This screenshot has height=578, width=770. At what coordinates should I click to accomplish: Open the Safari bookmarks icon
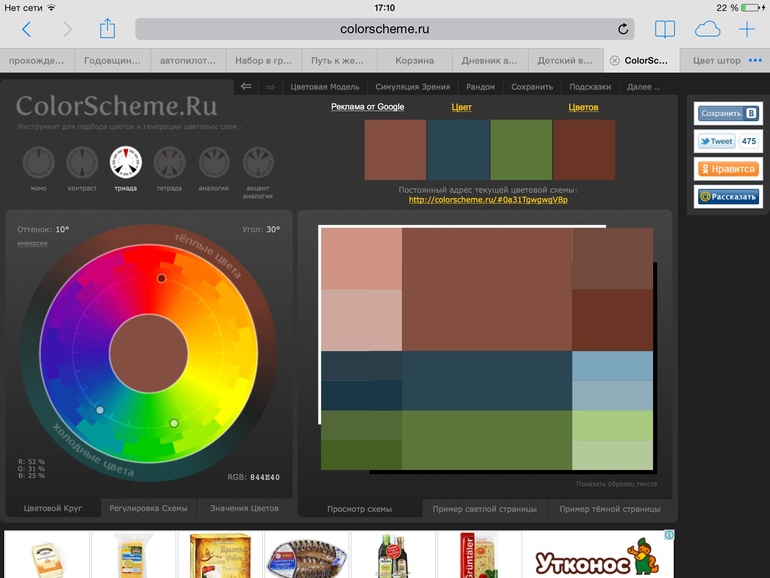(x=664, y=29)
